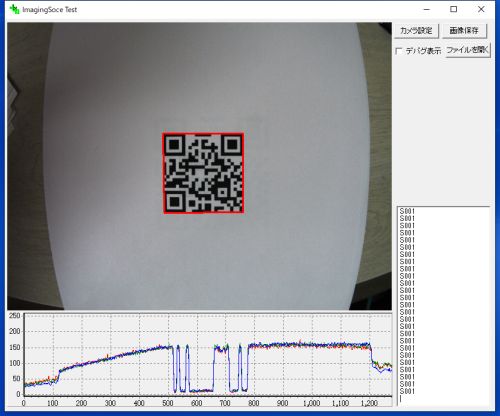This screenshot has width=500, height=416.
Task: Click the QR code top-right finder square
Action: tap(232, 145)
